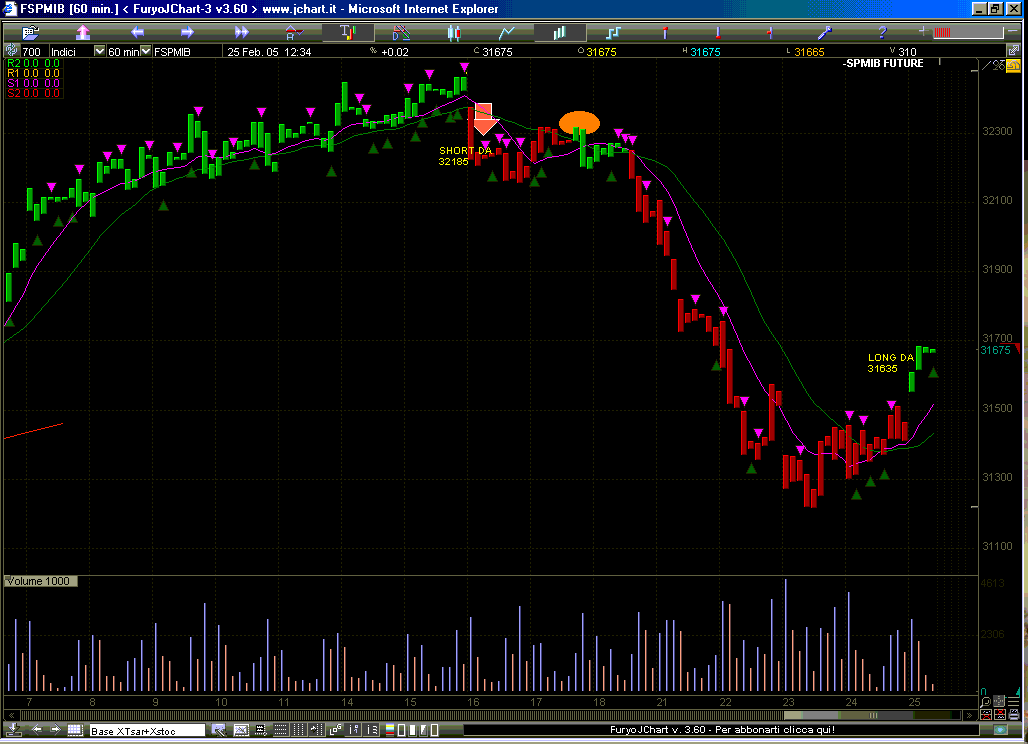The width and height of the screenshot is (1028, 744).
Task: Toggle the highlighted text-and-bars indicator button
Action: [347, 33]
